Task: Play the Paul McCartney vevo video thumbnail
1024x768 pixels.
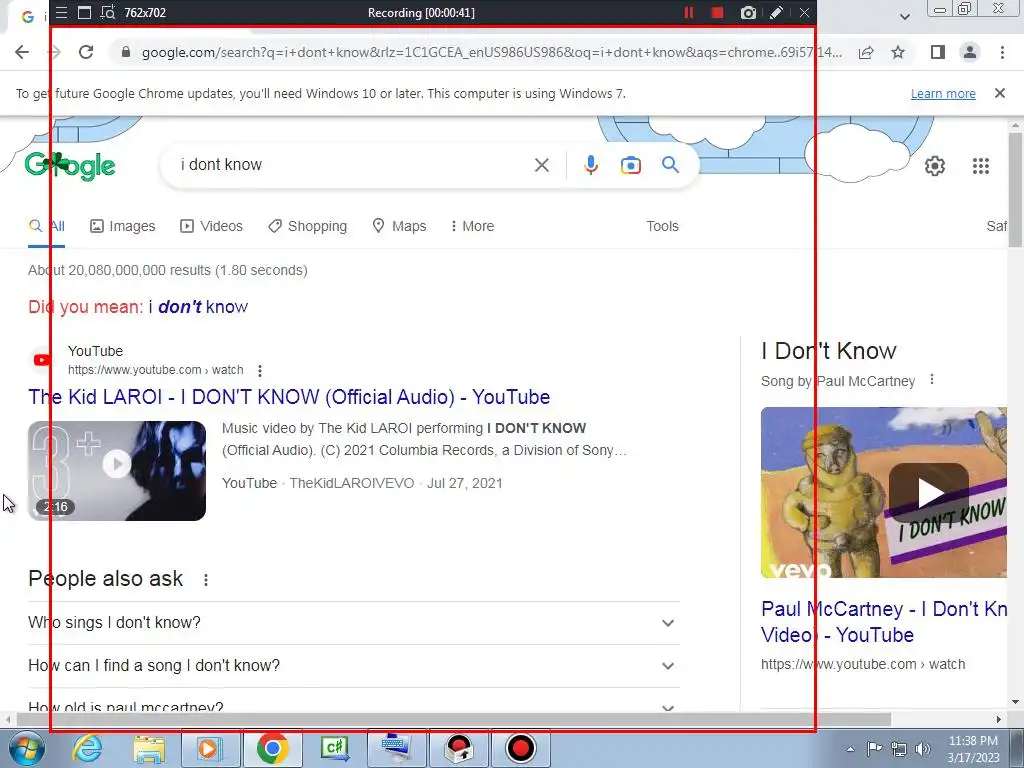Action: coord(884,492)
